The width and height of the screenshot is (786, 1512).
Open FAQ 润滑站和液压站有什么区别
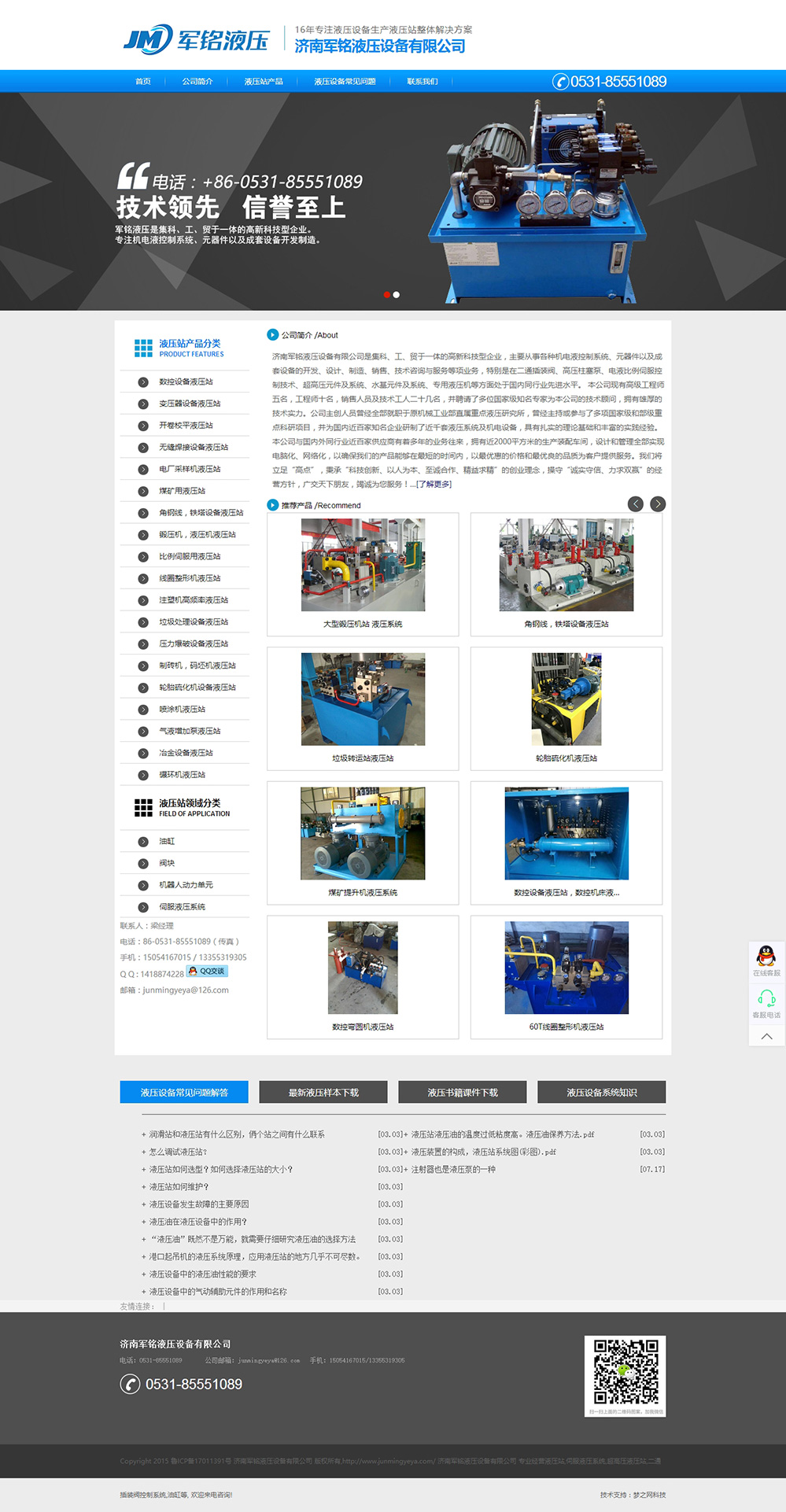pyautogui.click(x=237, y=1134)
